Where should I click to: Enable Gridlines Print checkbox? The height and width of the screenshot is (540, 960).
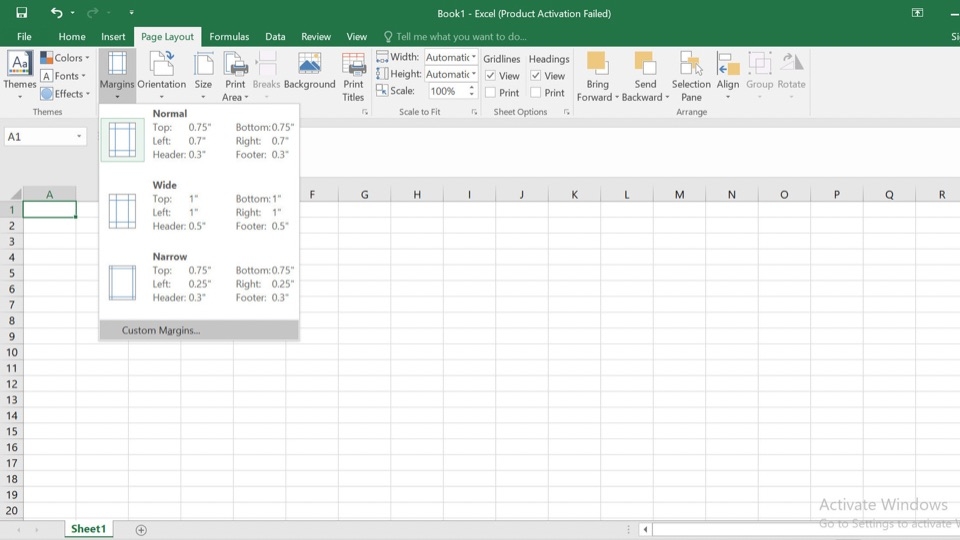pos(490,92)
